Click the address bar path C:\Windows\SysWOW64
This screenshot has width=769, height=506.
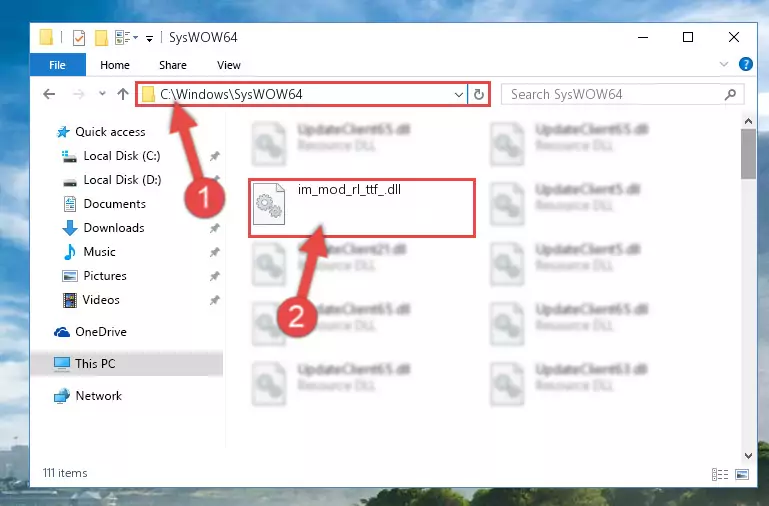tap(231, 94)
